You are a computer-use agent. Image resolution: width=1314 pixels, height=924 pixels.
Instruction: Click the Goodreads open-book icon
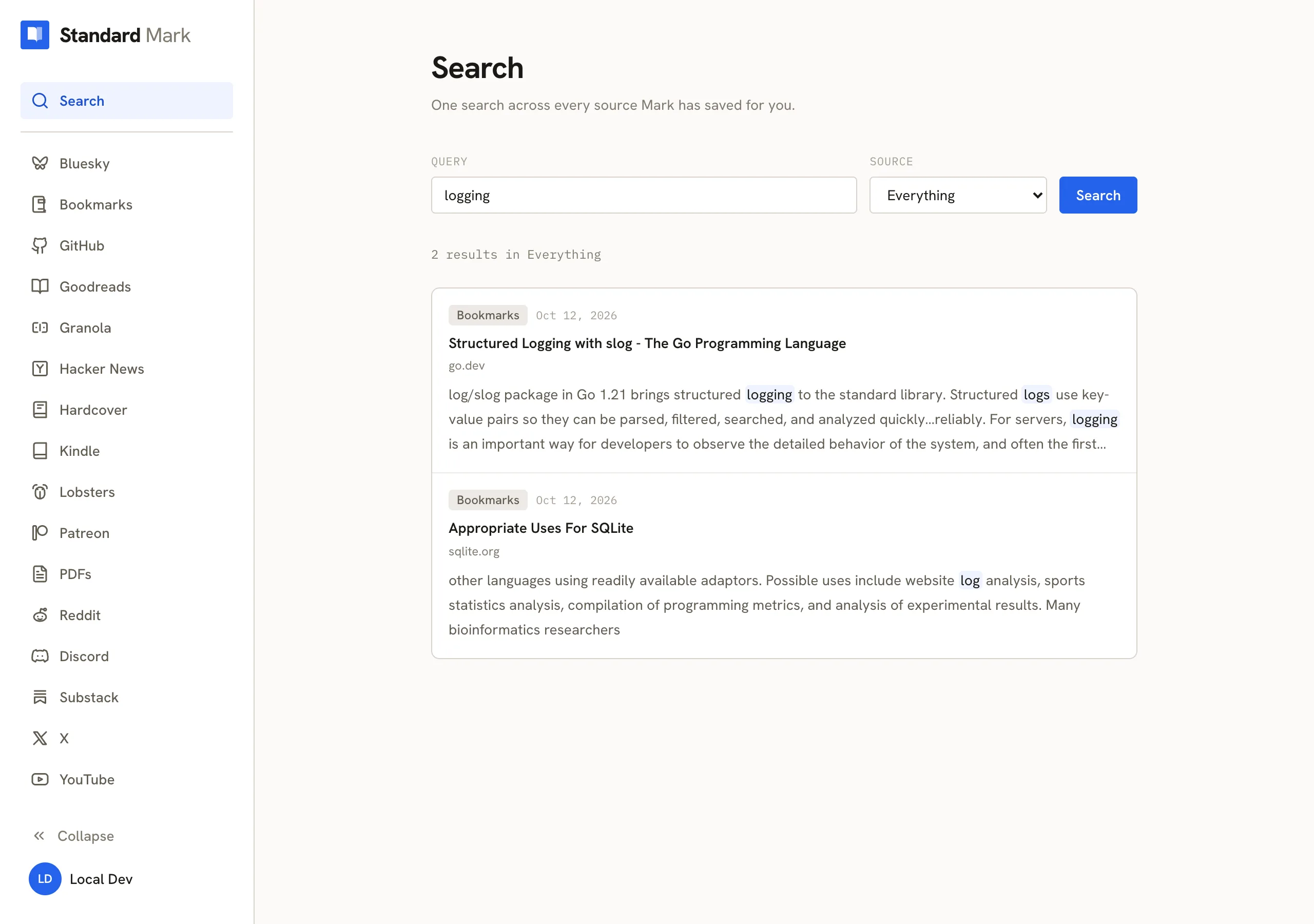pyautogui.click(x=40, y=286)
